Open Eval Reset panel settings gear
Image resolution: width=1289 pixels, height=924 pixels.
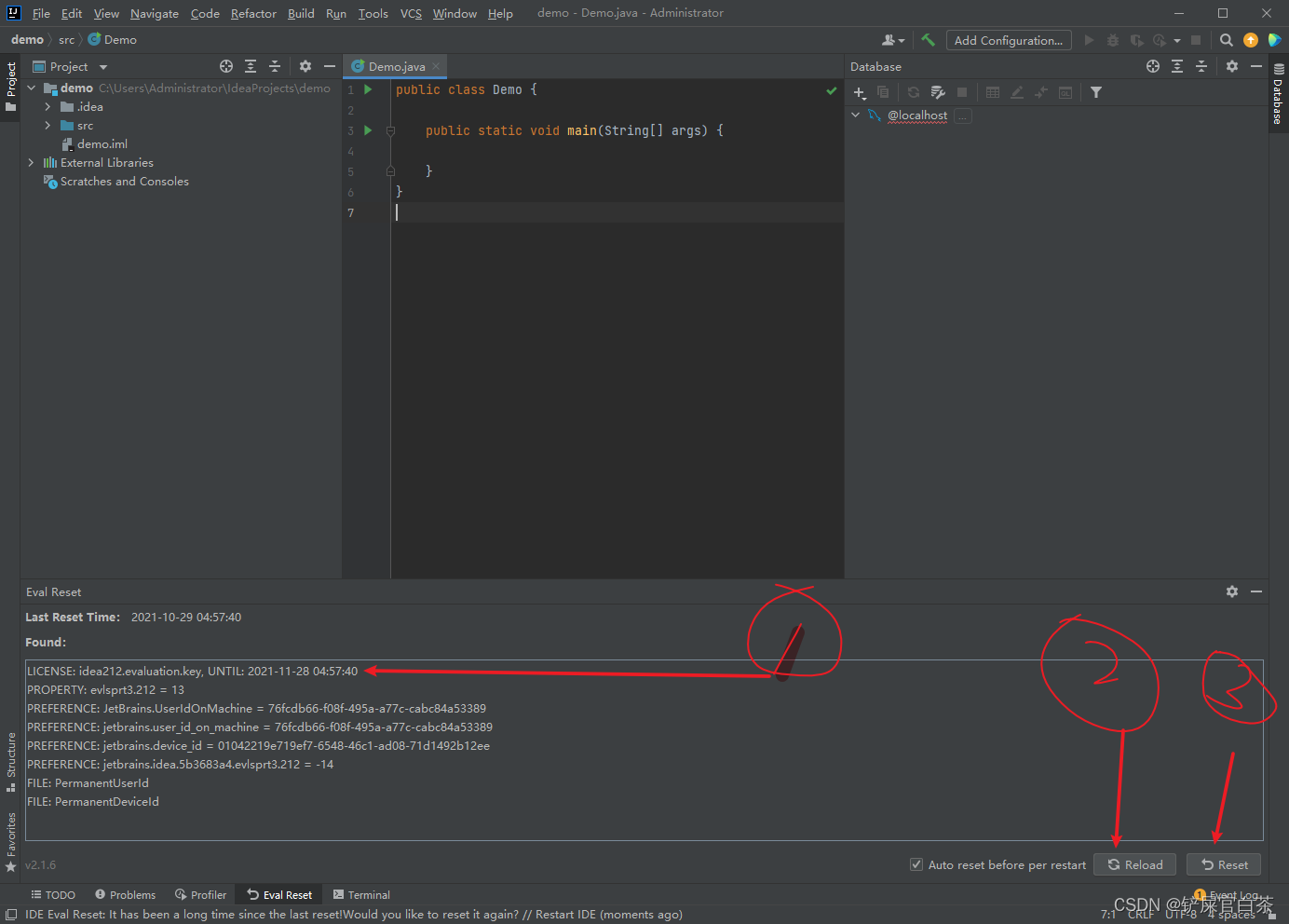coord(1232,591)
